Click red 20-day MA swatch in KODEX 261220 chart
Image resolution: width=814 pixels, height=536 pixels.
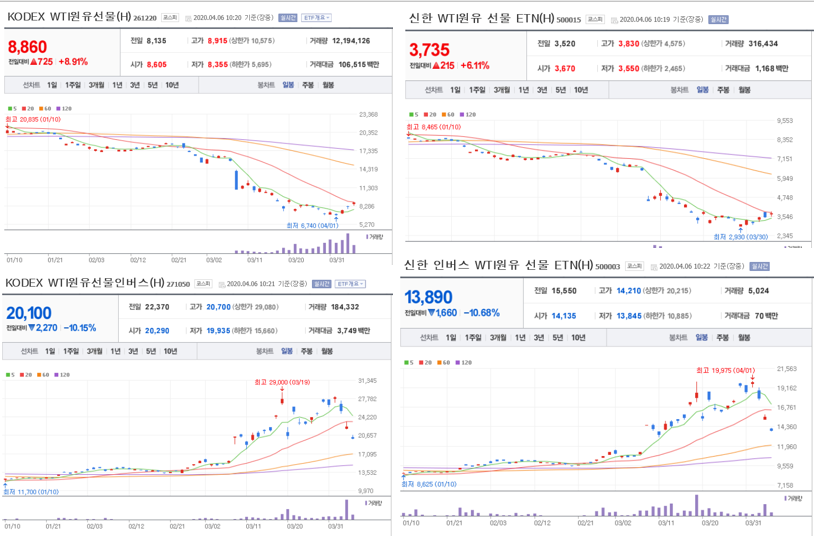[x=24, y=109]
